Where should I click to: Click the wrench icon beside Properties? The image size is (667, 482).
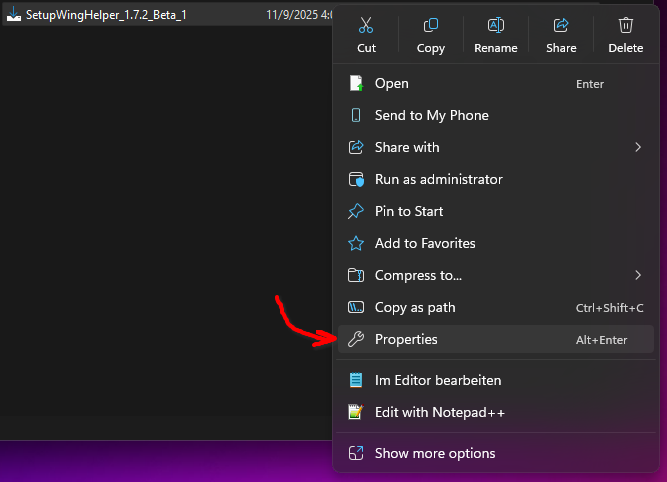pyautogui.click(x=355, y=339)
